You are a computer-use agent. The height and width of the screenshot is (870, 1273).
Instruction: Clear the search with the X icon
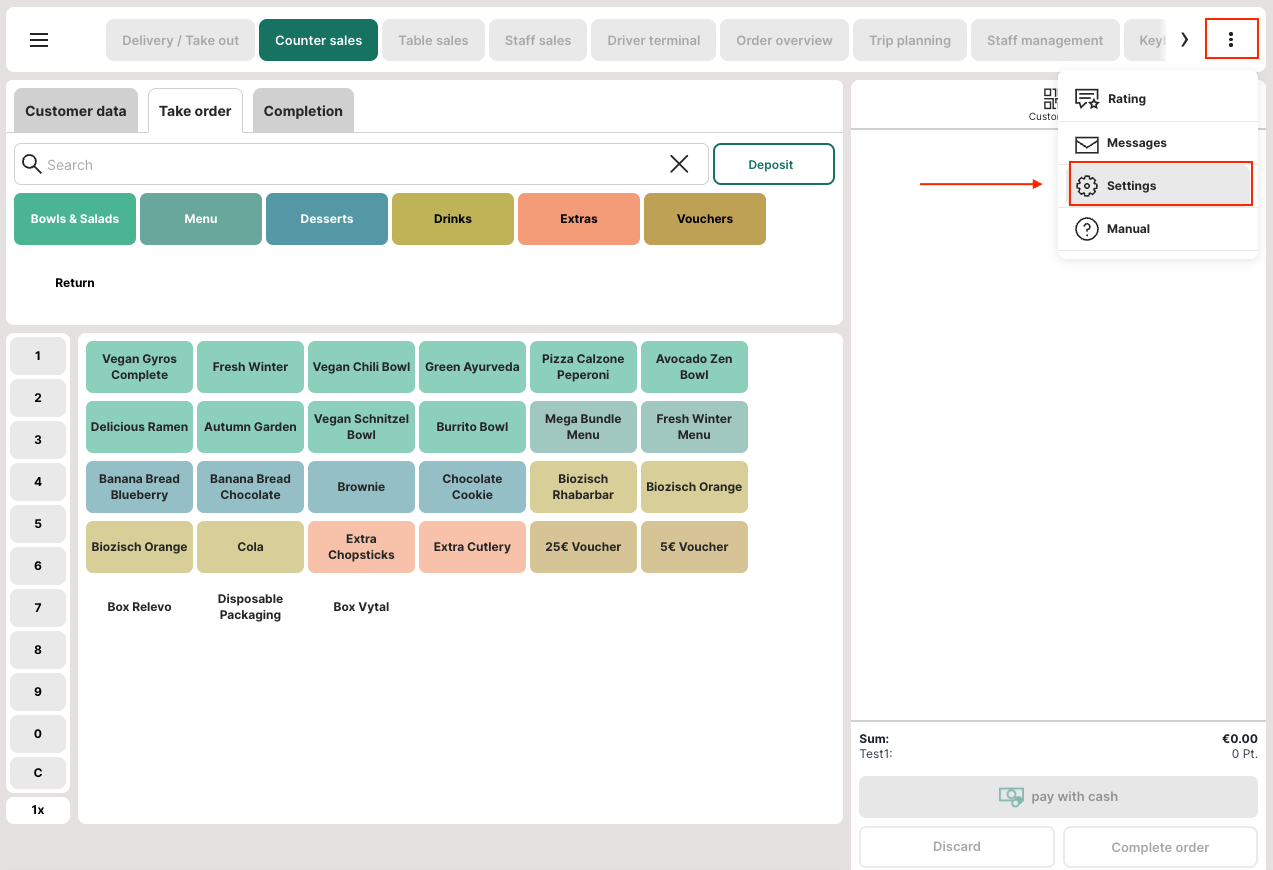(679, 164)
